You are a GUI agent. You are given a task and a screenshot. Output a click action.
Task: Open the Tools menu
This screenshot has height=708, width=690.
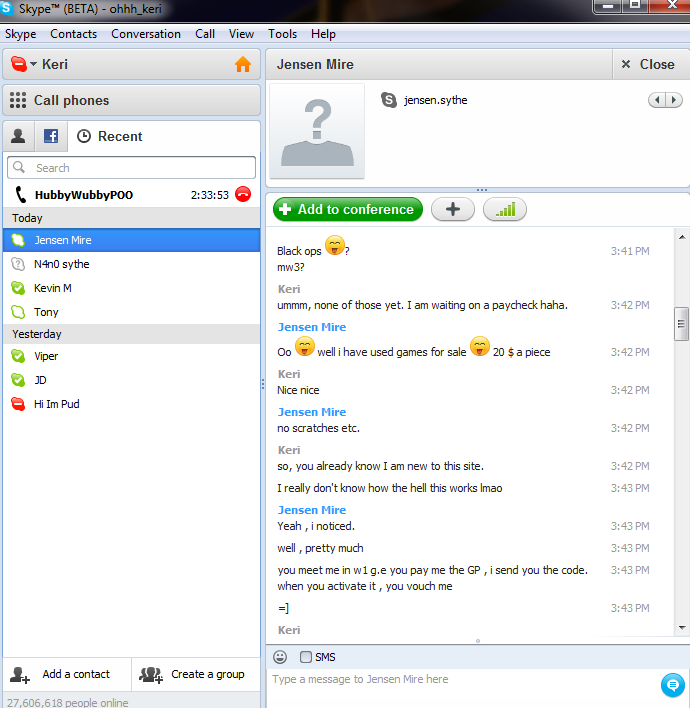tap(282, 34)
